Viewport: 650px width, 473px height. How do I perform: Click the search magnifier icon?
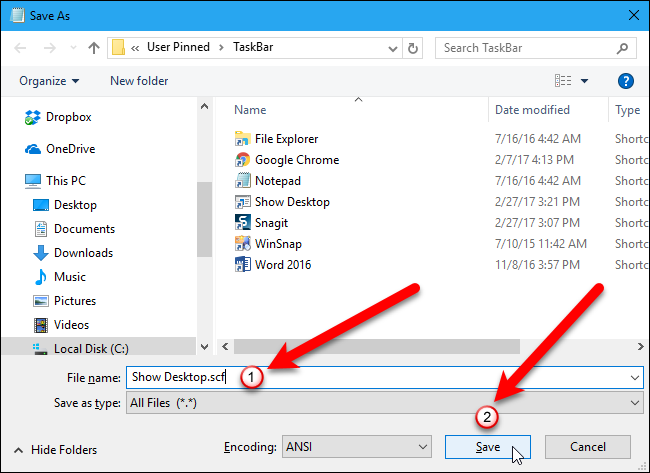point(622,49)
